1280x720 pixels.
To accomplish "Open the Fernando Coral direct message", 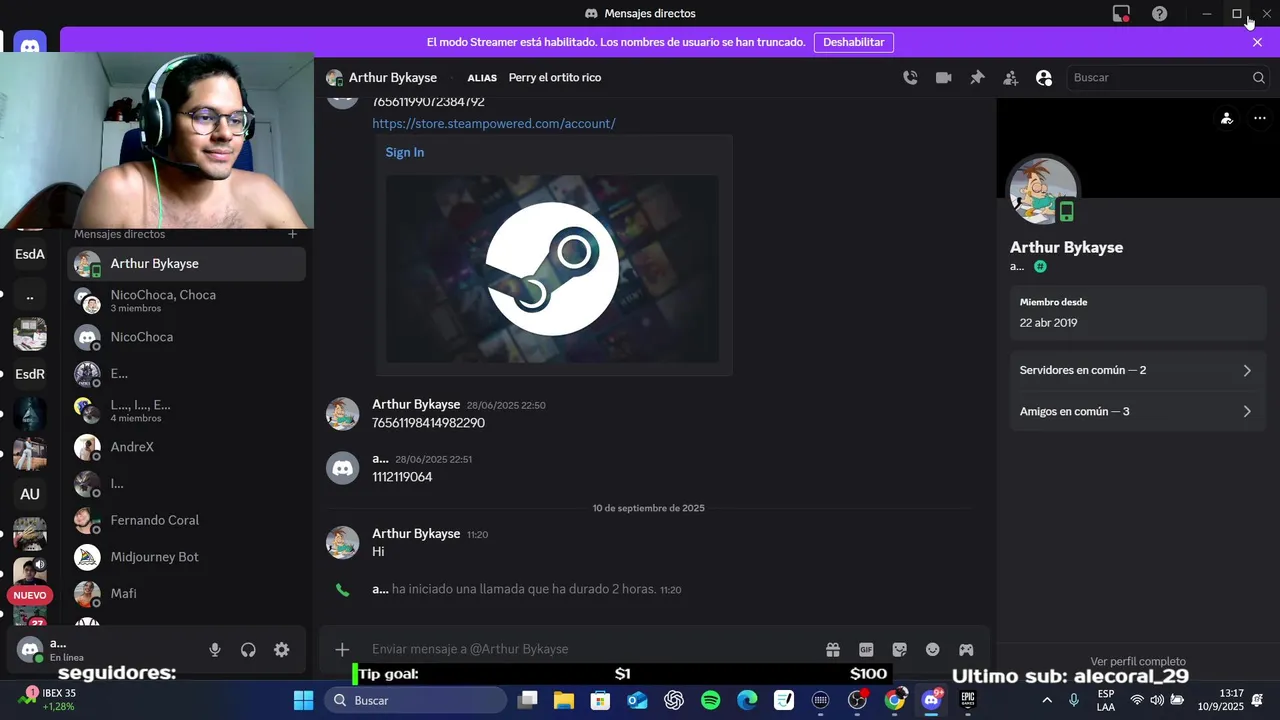I will tap(186, 520).
